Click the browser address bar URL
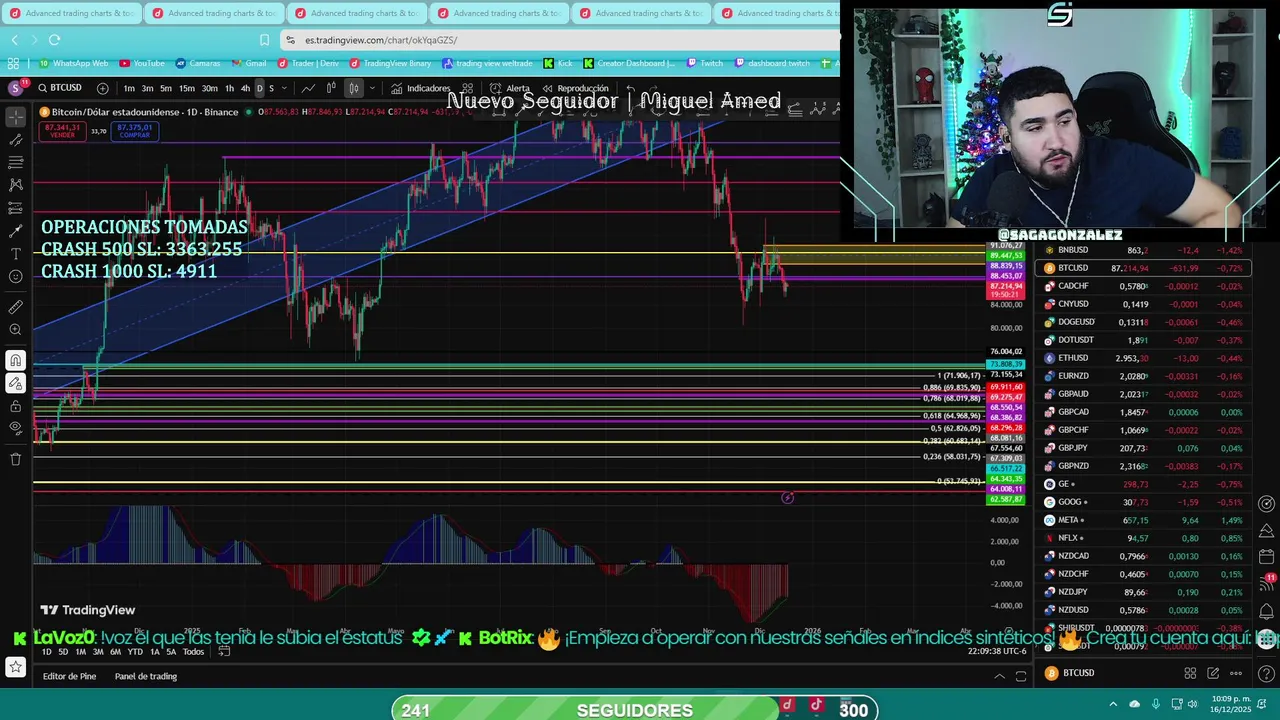 pyautogui.click(x=381, y=40)
